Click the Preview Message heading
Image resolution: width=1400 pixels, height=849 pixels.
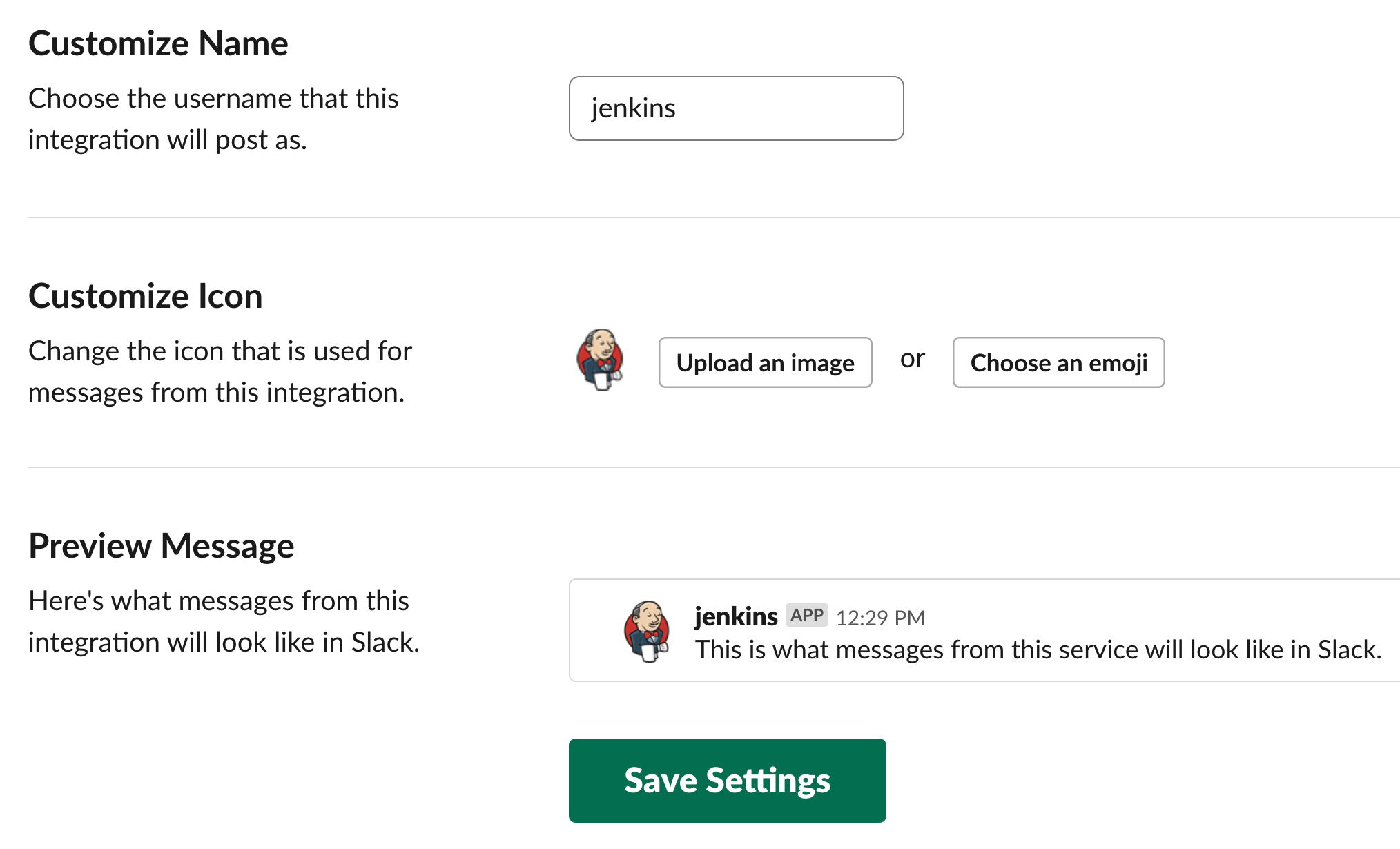pos(161,546)
